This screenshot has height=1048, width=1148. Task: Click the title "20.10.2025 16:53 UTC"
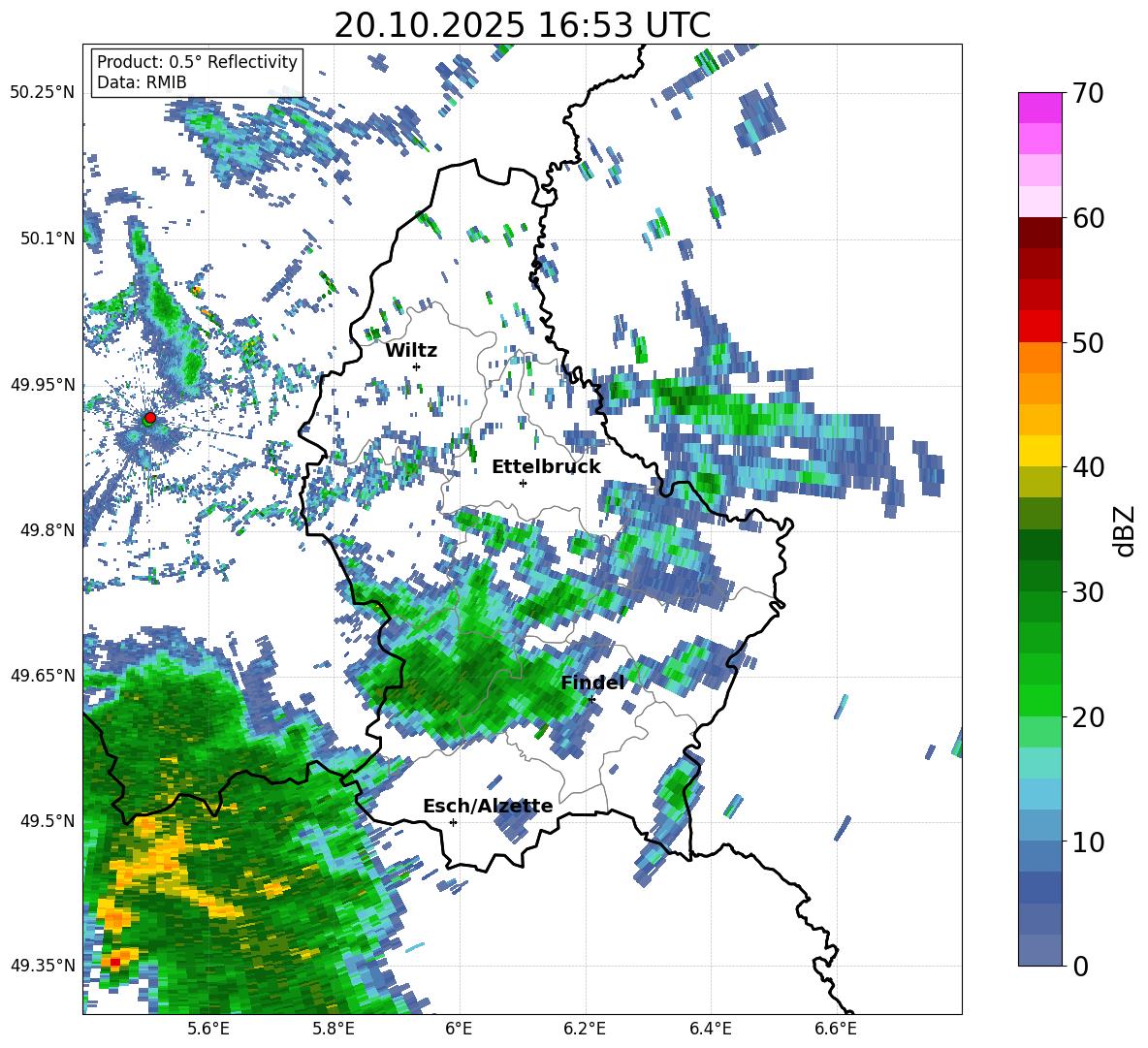pos(522,26)
